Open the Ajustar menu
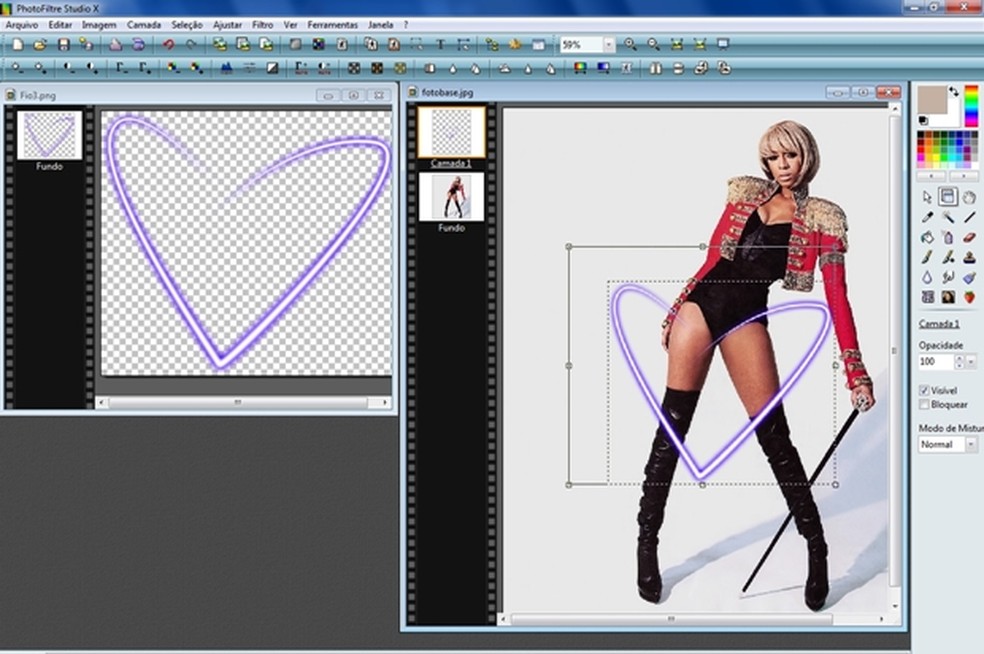Viewport: 984px width, 654px height. point(227,25)
